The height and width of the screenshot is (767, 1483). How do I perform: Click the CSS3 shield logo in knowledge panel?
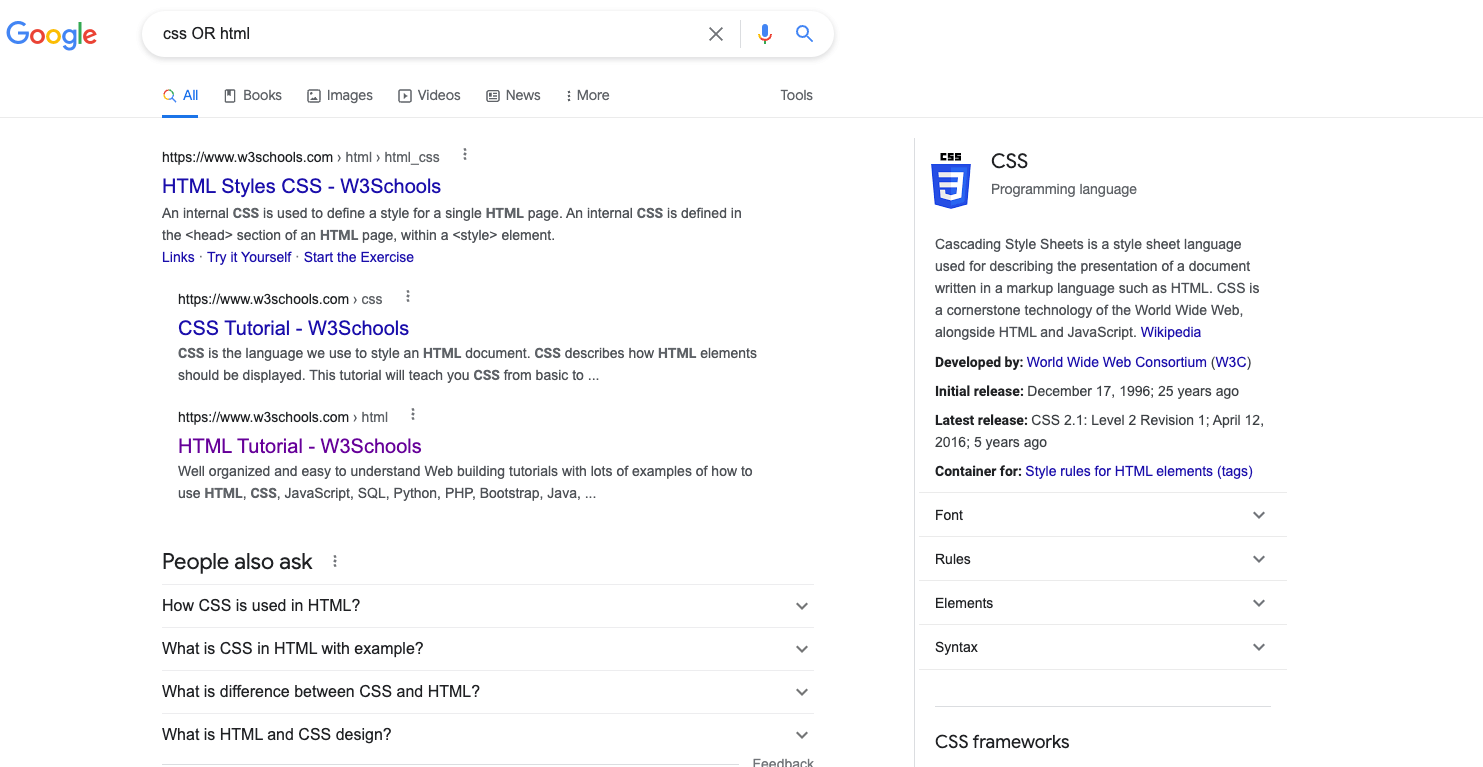(951, 180)
